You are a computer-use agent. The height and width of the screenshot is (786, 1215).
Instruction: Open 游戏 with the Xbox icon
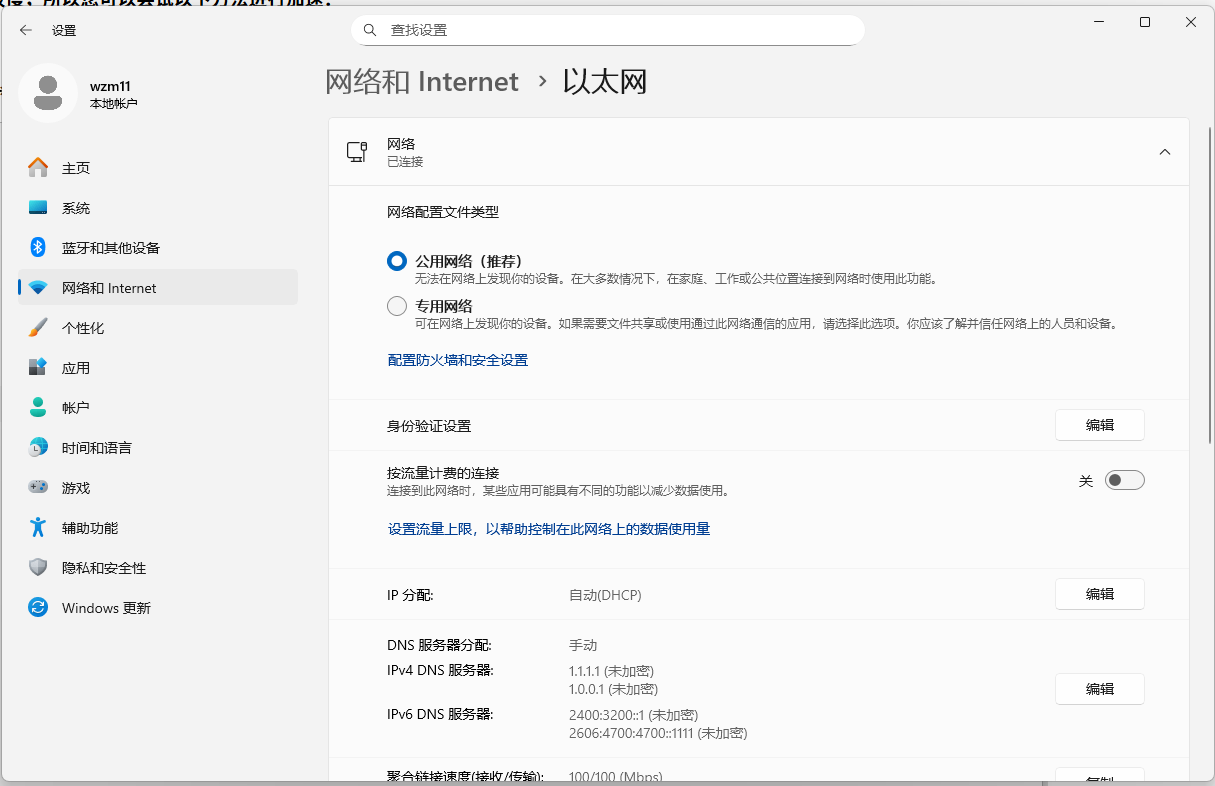37,487
